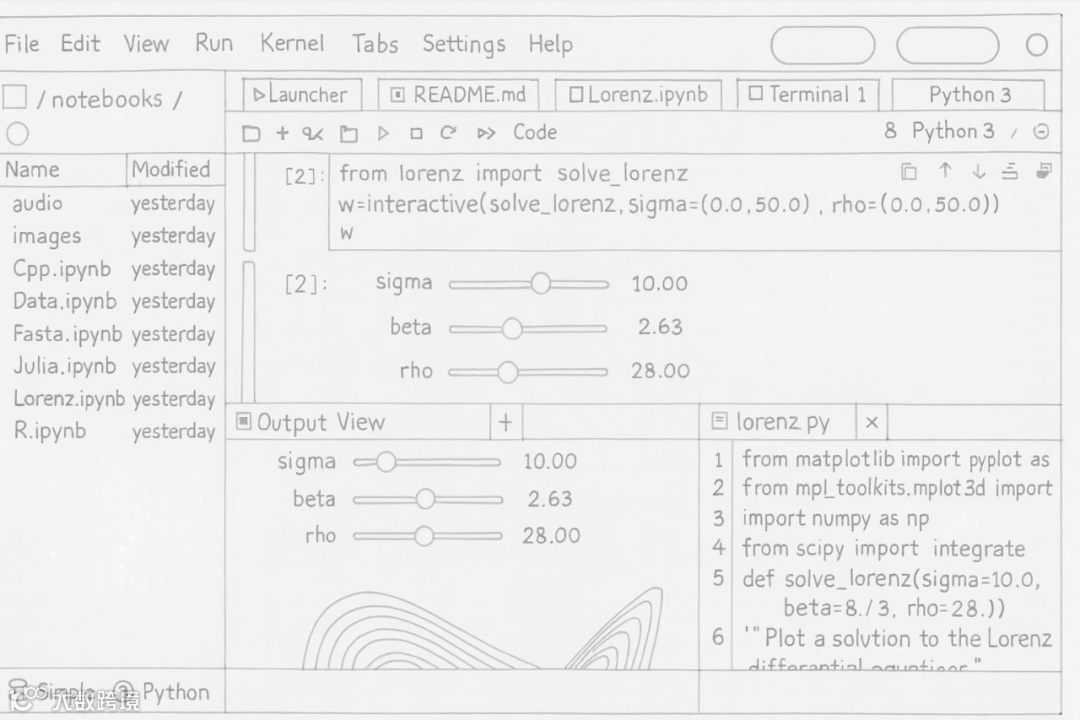This screenshot has height=720, width=1080.
Task: Click the second rounded button in top bar
Action: tap(948, 45)
